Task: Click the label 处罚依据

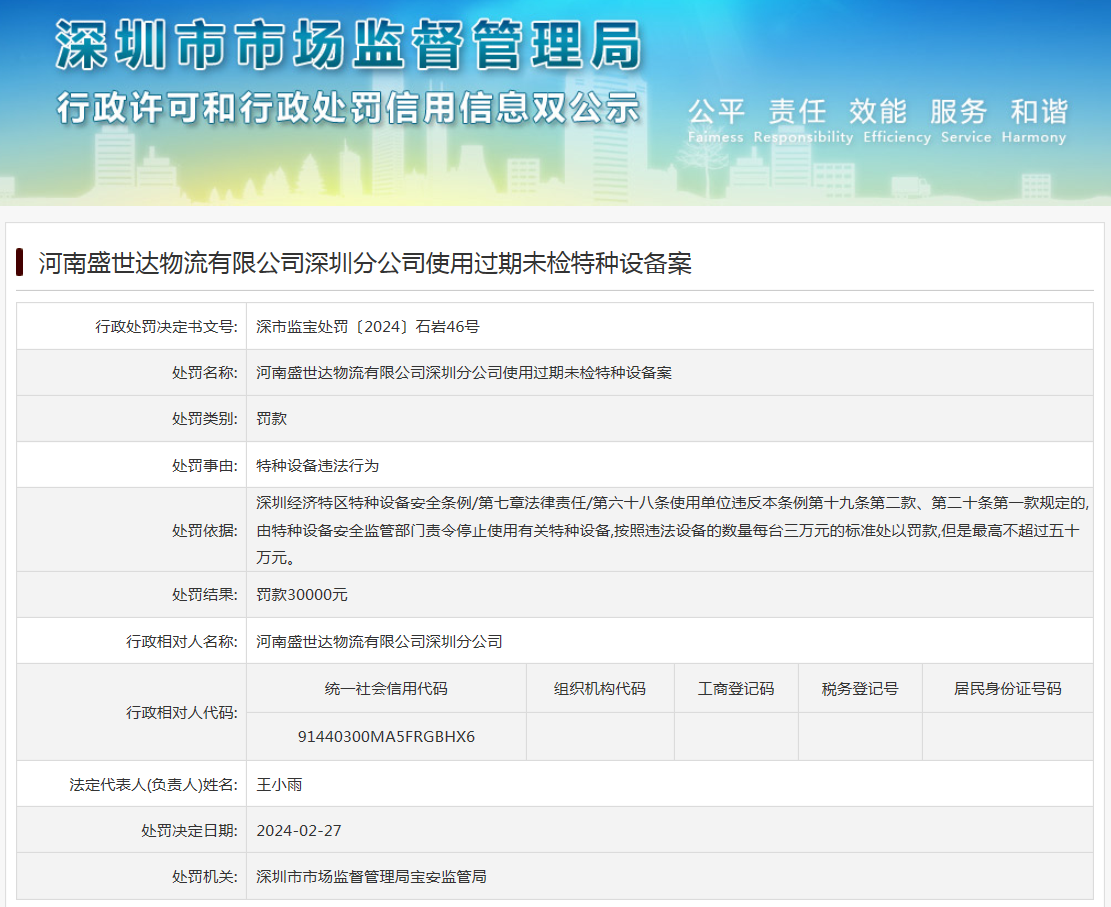Action: (x=205, y=531)
